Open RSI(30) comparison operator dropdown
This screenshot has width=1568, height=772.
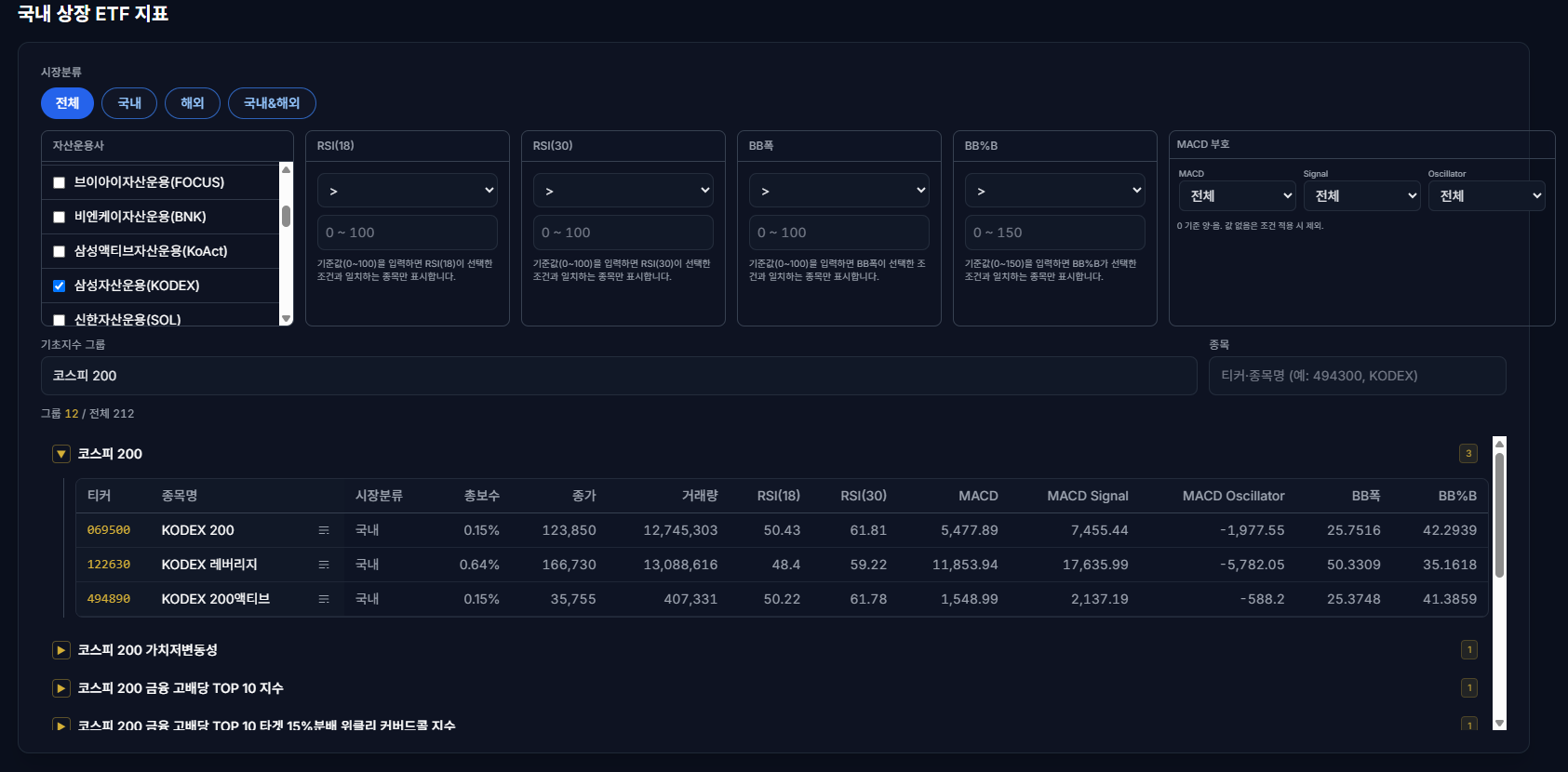(x=623, y=191)
